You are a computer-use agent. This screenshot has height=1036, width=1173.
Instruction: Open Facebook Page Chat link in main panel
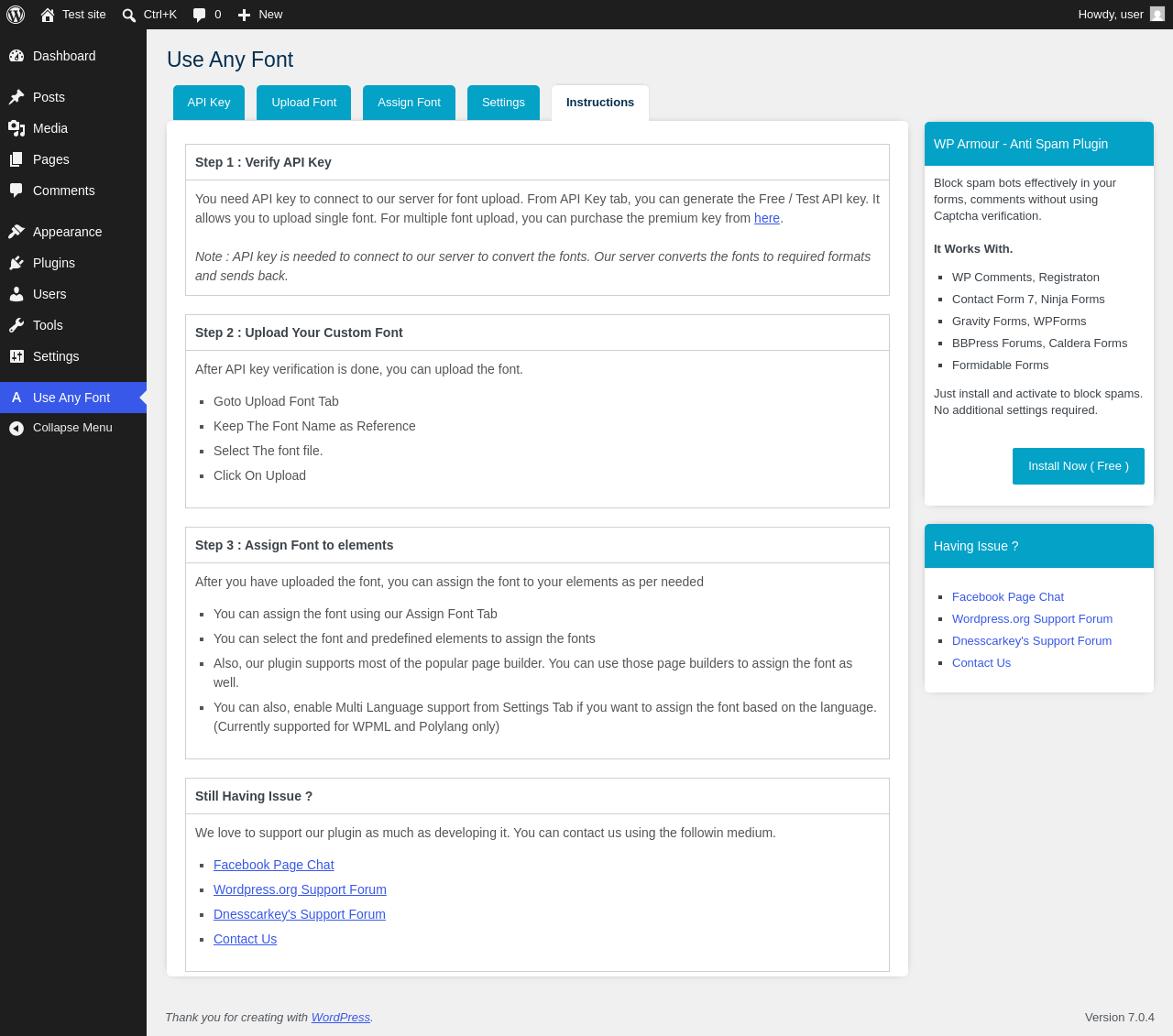pyautogui.click(x=274, y=865)
